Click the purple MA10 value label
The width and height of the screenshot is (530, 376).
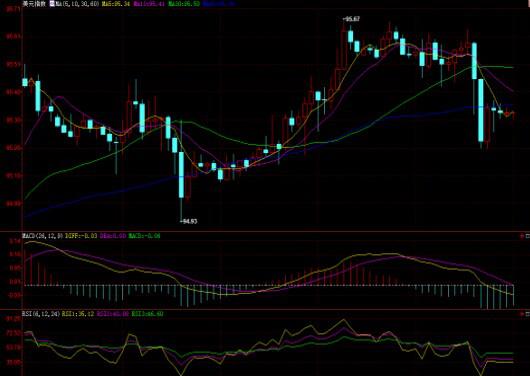coord(149,4)
